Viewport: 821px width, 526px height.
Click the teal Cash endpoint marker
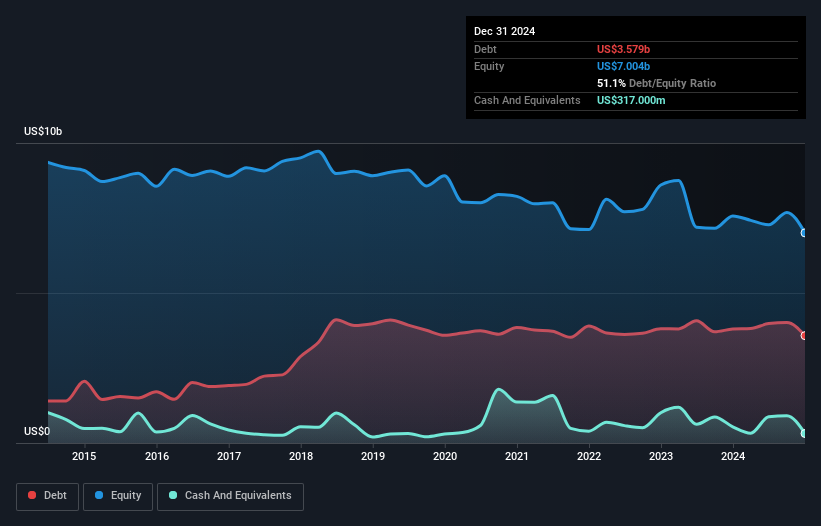(x=804, y=433)
